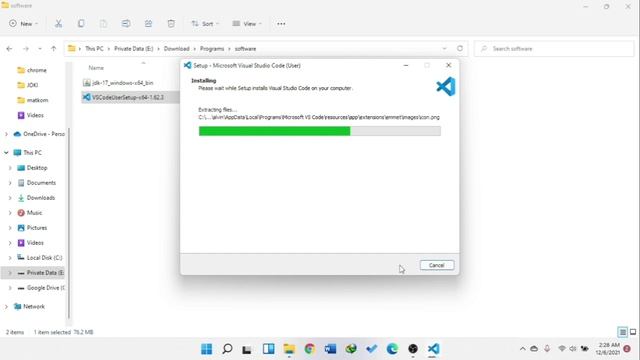The height and width of the screenshot is (360, 640).
Task: Select Programs in the address breadcrumb
Action: [212, 49]
